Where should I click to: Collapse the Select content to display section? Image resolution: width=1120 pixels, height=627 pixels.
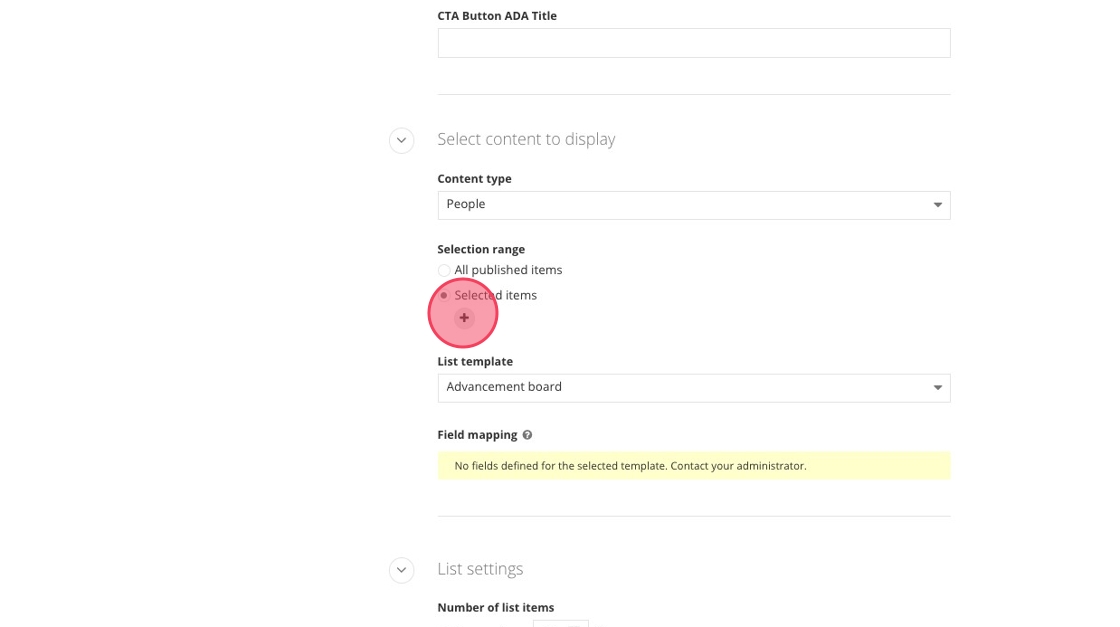401,140
